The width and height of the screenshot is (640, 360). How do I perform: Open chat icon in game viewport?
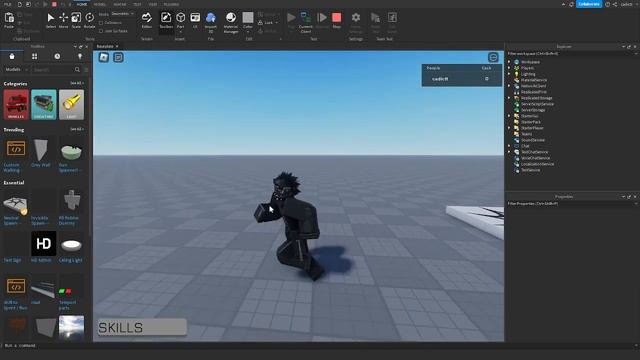[118, 57]
